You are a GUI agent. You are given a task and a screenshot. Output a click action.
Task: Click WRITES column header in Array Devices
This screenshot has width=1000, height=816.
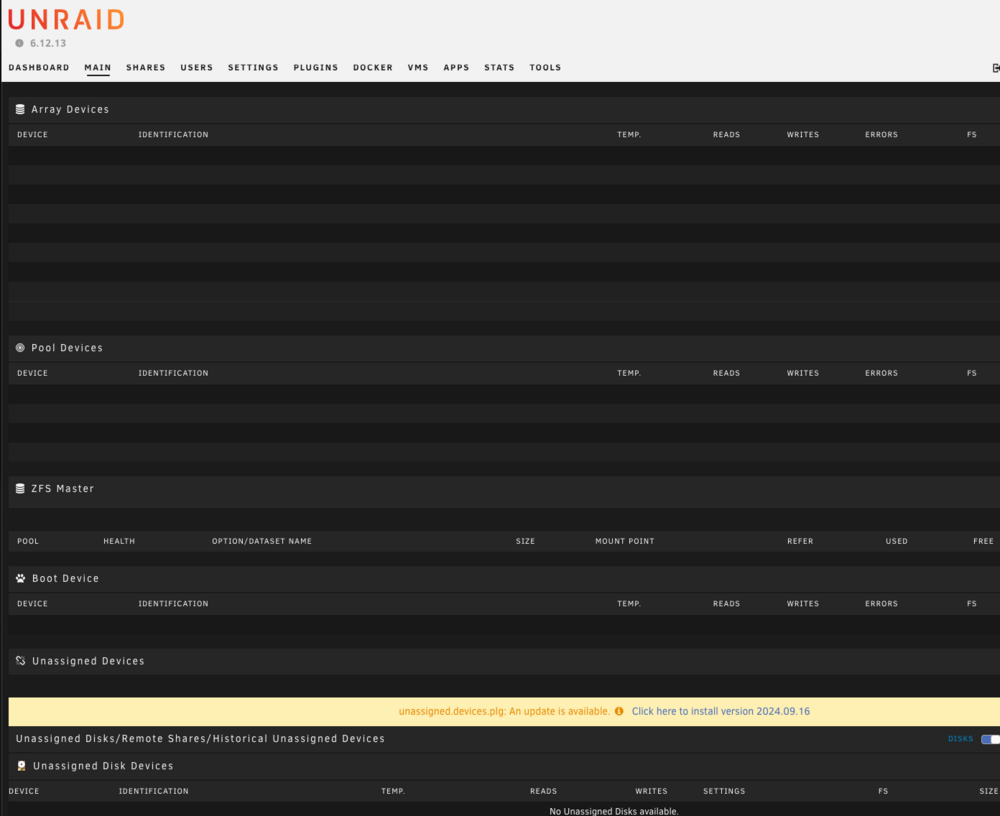pyautogui.click(x=803, y=135)
